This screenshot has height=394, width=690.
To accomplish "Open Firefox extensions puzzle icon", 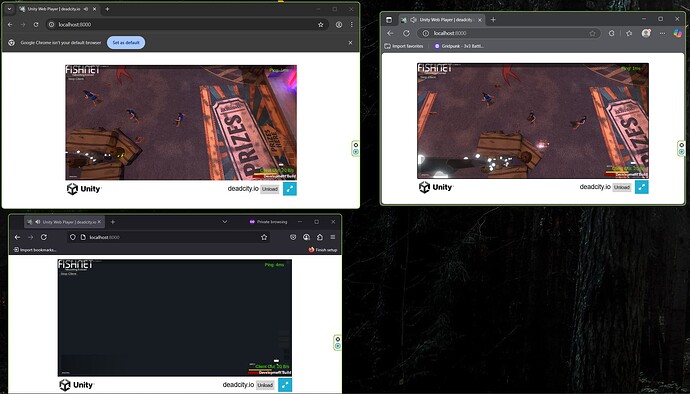I will (x=319, y=237).
